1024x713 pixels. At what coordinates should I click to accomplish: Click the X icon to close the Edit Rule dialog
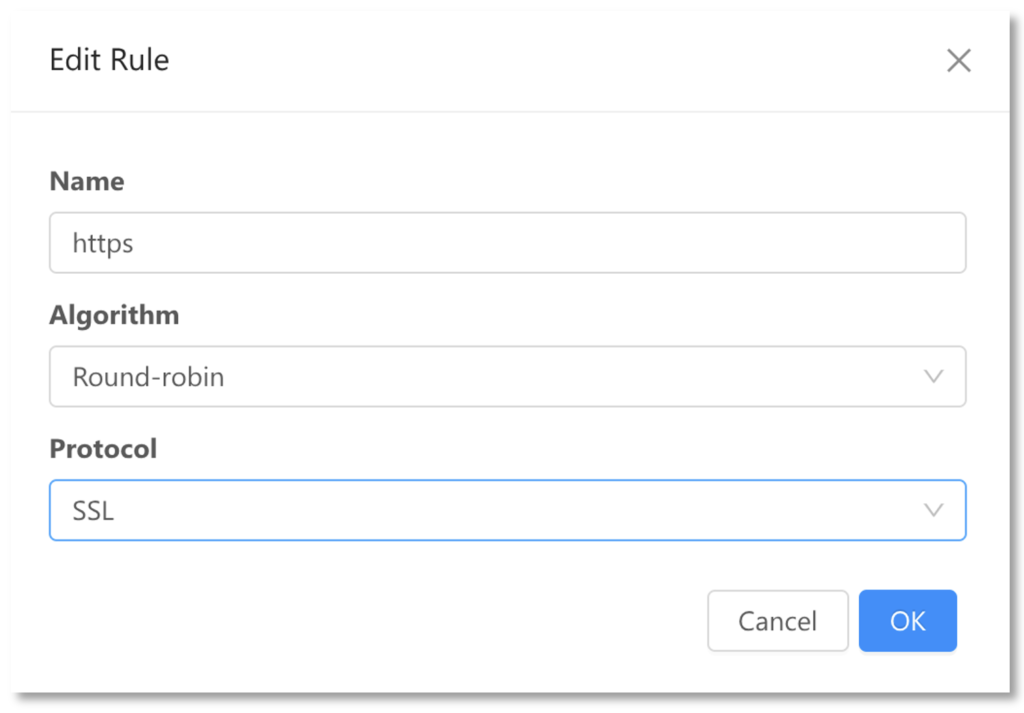tap(958, 60)
